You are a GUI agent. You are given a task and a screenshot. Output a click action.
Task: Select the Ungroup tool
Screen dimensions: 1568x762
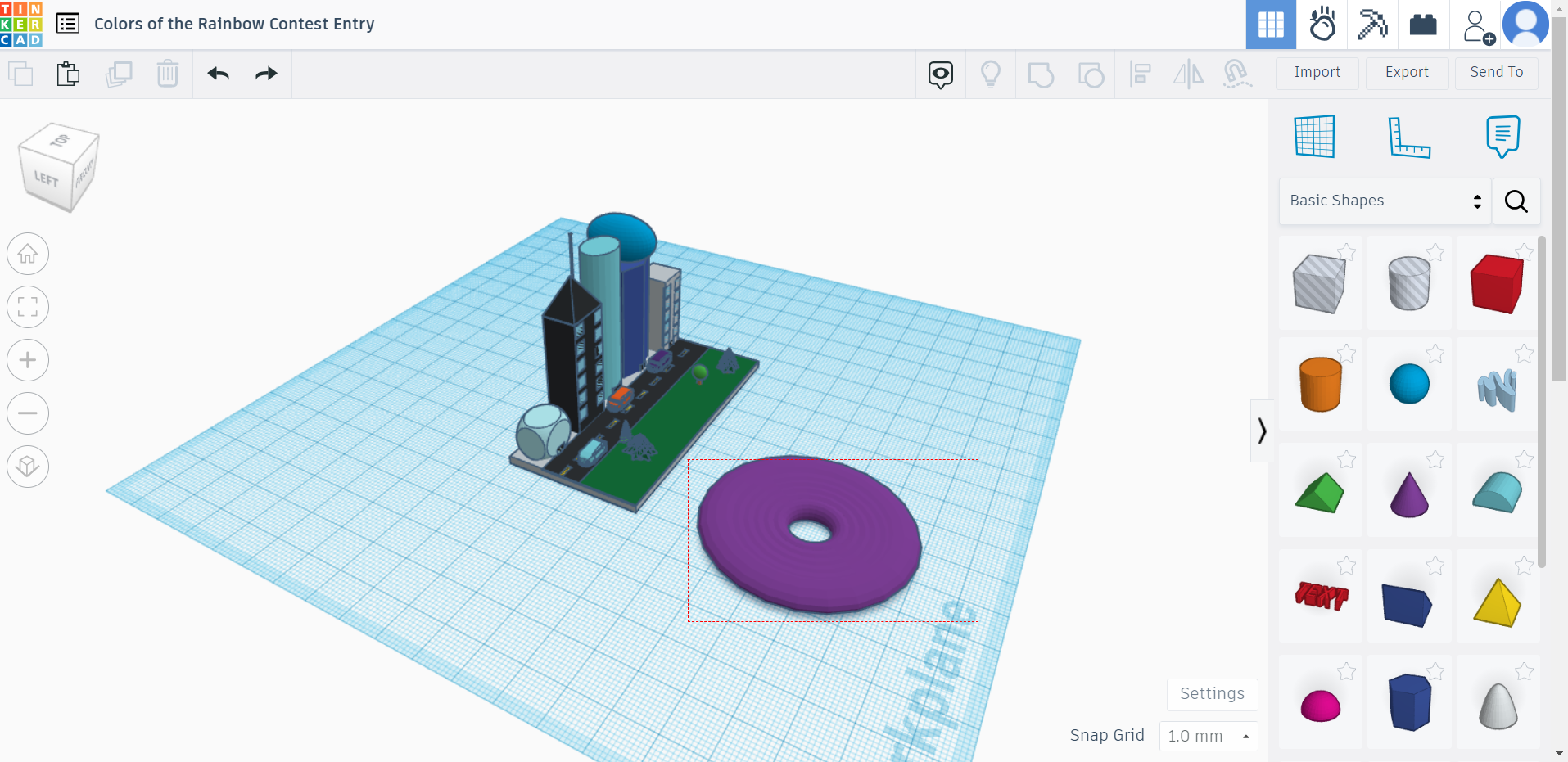(x=1091, y=74)
